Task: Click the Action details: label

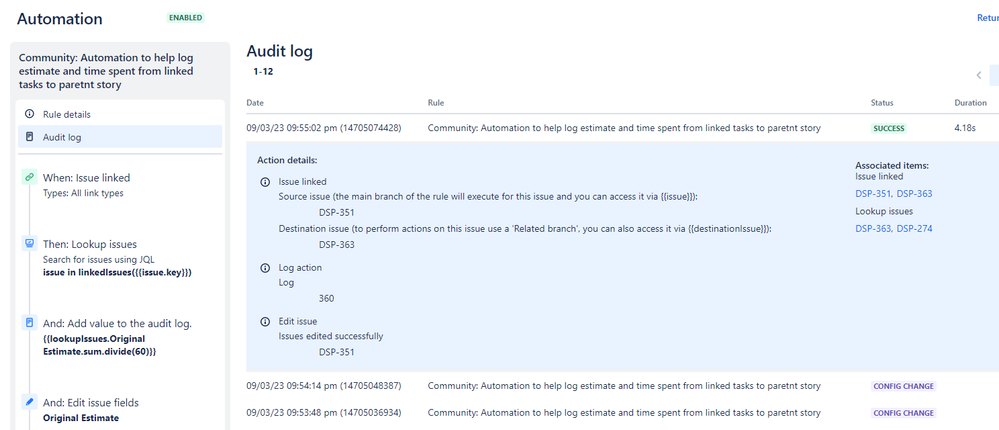Action: [x=287, y=159]
